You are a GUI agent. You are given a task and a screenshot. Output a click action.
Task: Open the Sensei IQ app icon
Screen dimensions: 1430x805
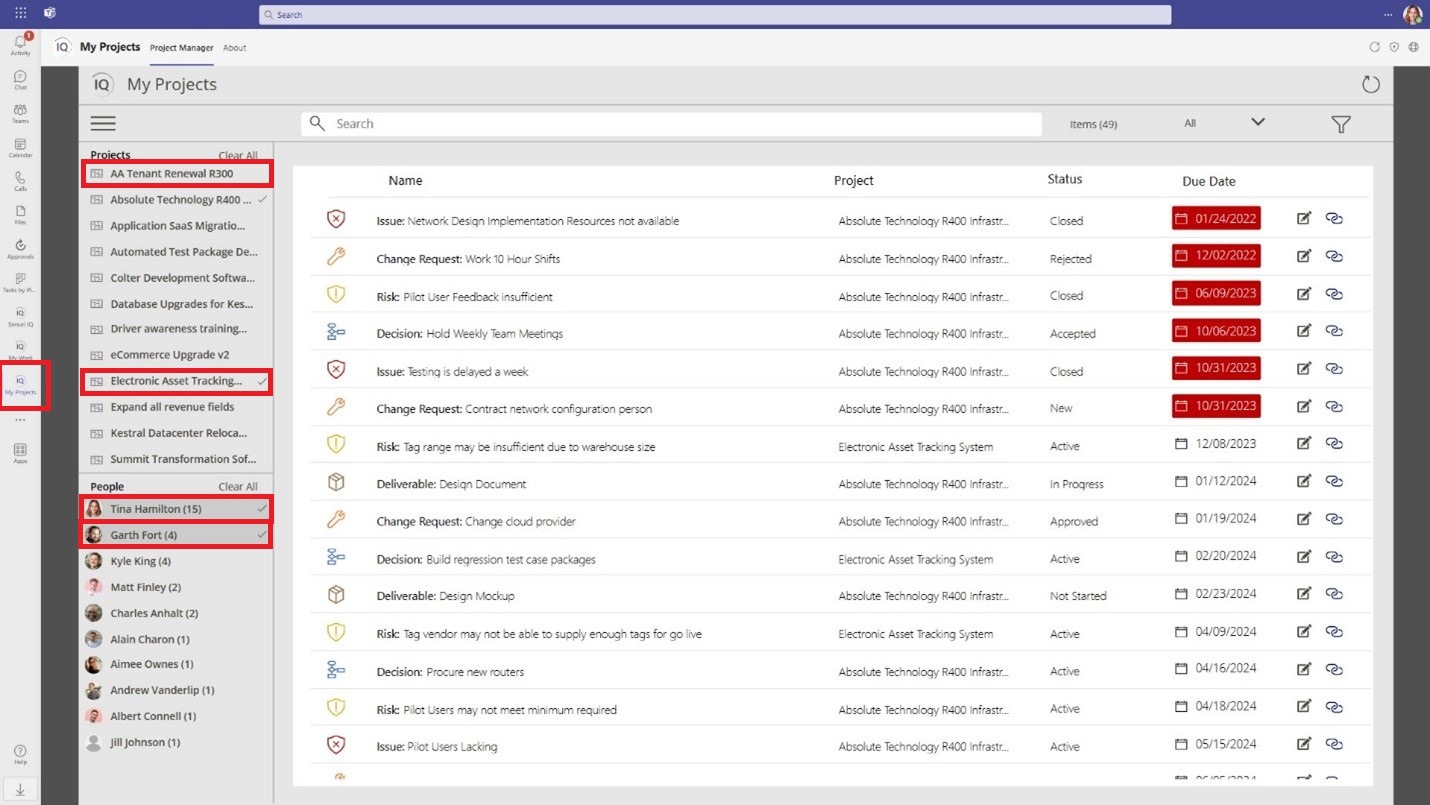click(20, 317)
